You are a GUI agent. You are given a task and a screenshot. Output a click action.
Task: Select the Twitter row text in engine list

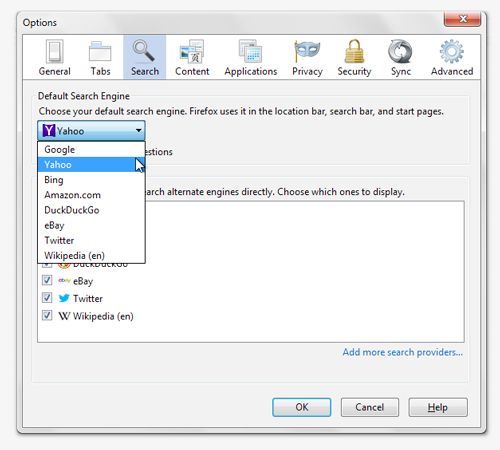coord(88,298)
